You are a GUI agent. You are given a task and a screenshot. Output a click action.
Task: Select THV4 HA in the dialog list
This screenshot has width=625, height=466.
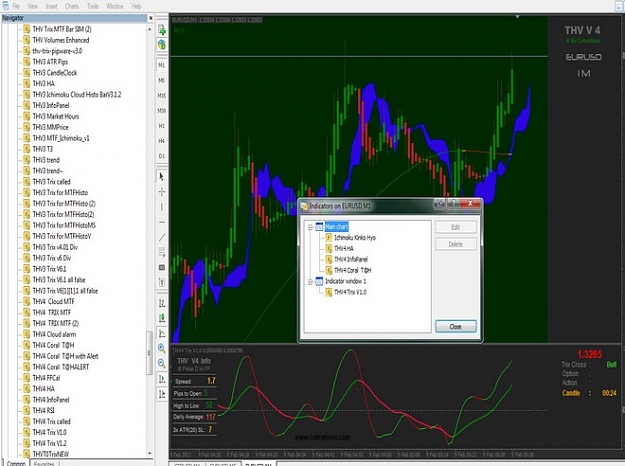tap(344, 248)
